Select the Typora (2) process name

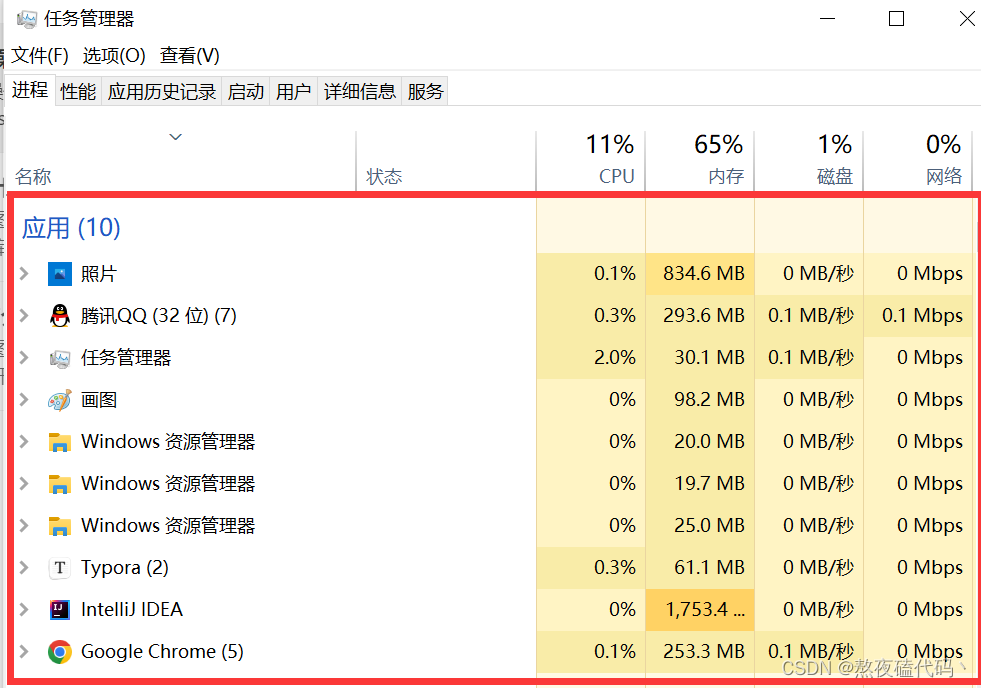pos(125,568)
